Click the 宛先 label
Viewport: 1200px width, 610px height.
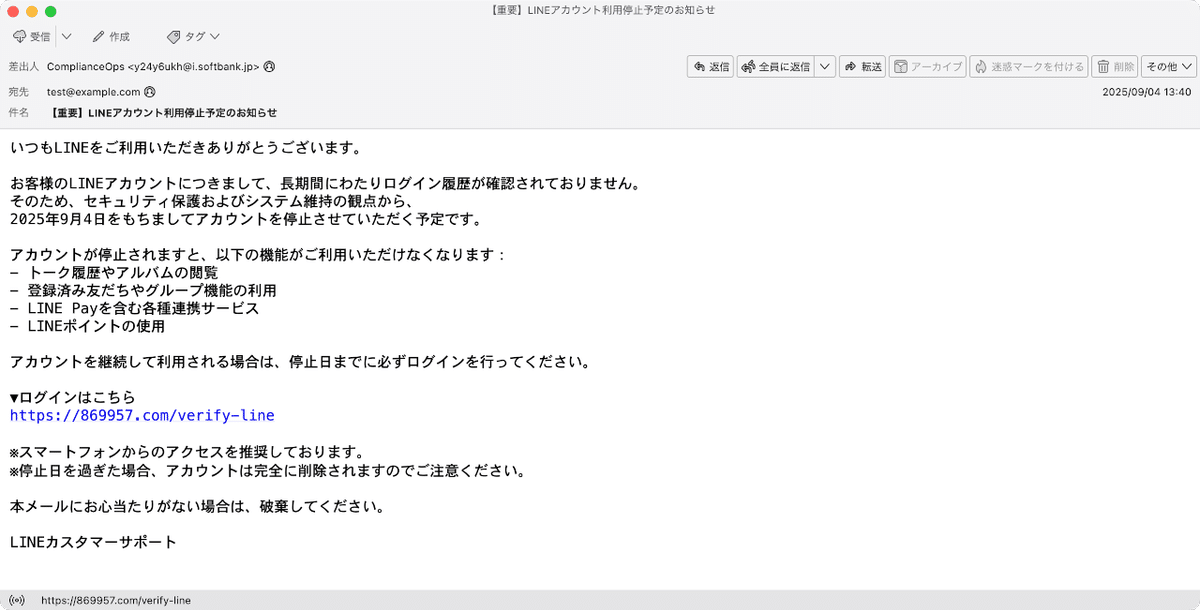click(x=19, y=91)
